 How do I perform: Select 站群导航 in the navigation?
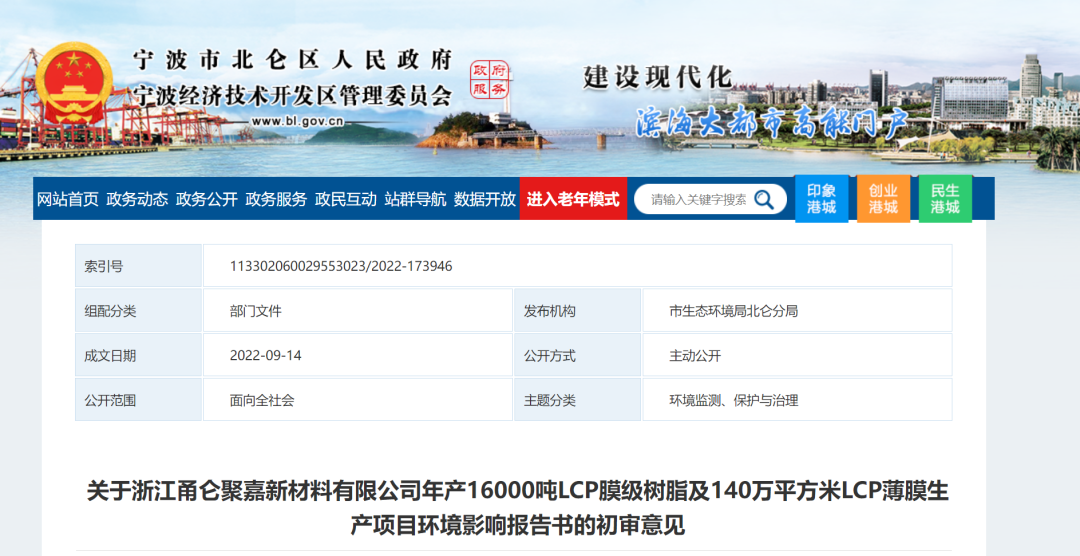pos(415,200)
